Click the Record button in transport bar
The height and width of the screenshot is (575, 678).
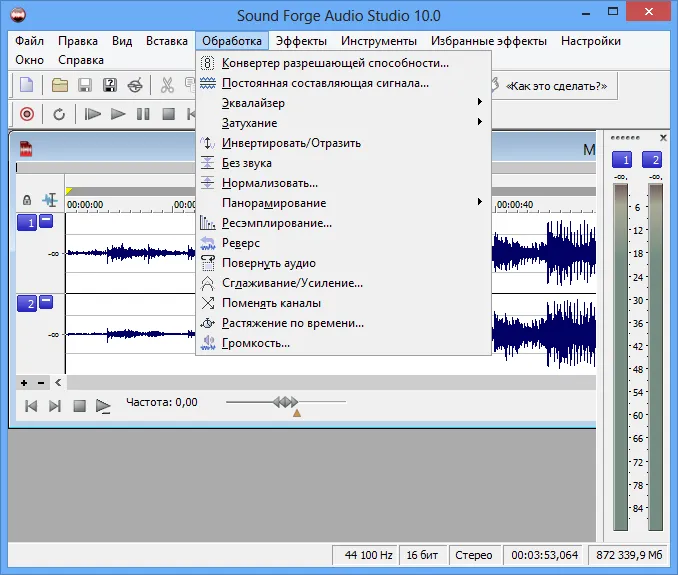point(27,114)
